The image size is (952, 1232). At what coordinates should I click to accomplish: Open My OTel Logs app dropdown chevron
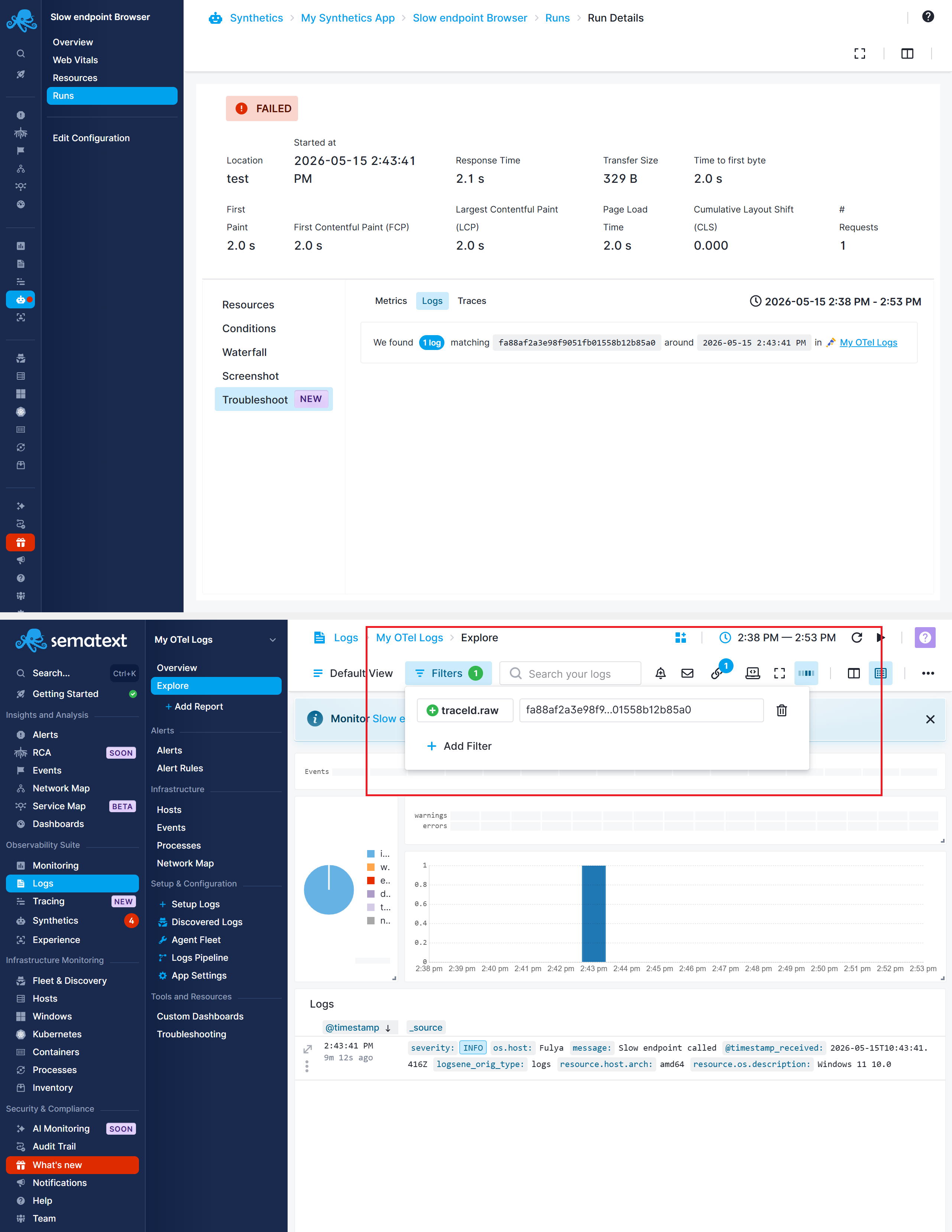(273, 640)
